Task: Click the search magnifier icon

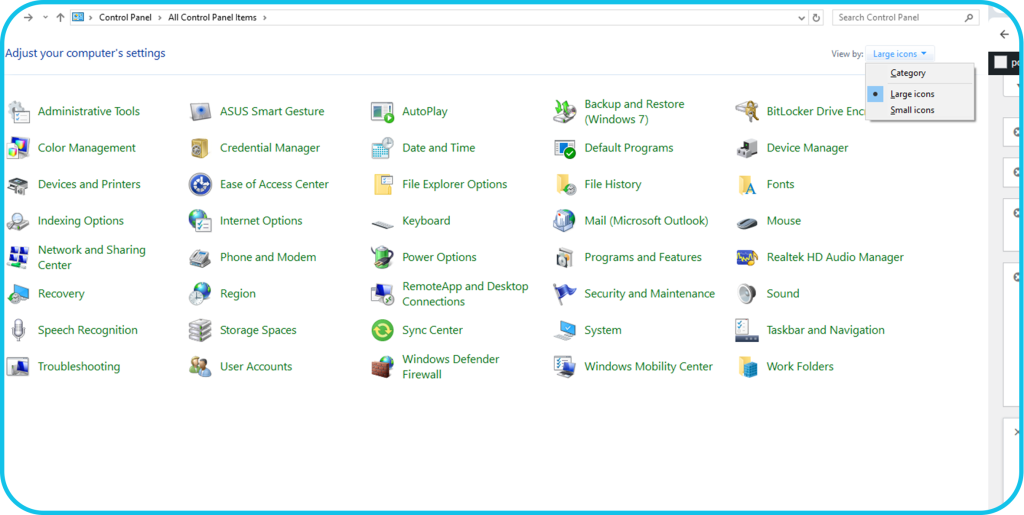Action: 970,18
